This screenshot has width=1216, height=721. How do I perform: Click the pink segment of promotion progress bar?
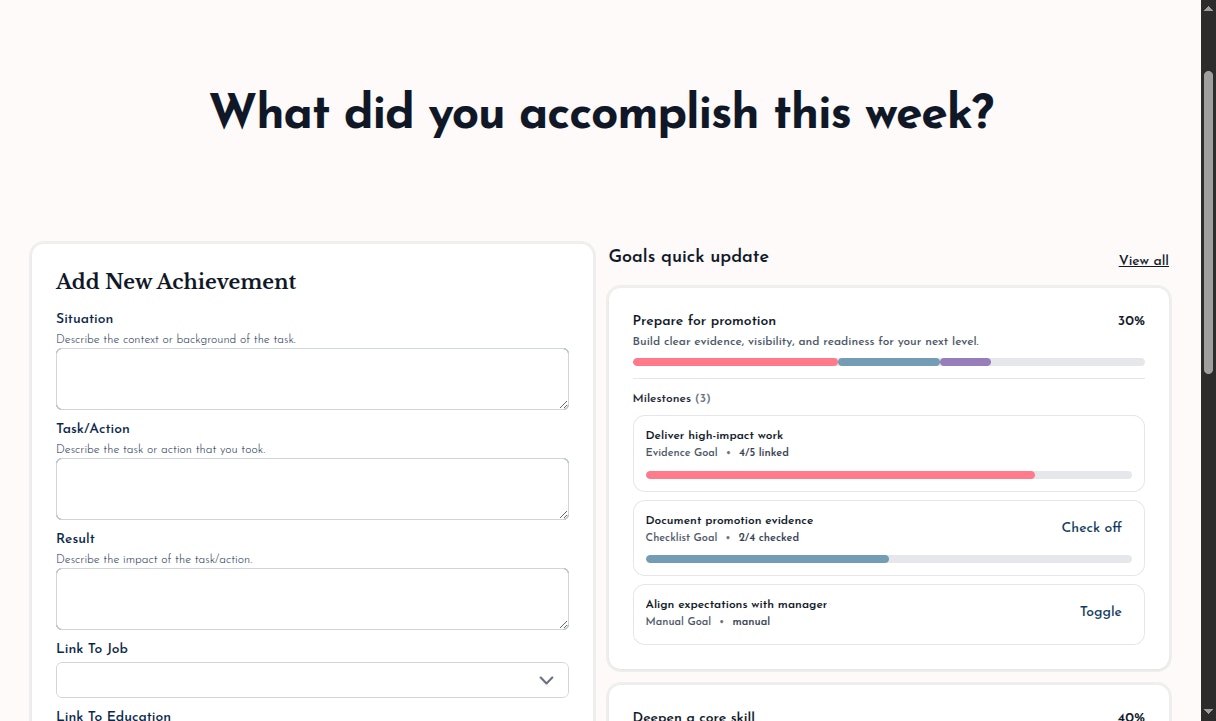pyautogui.click(x=735, y=362)
